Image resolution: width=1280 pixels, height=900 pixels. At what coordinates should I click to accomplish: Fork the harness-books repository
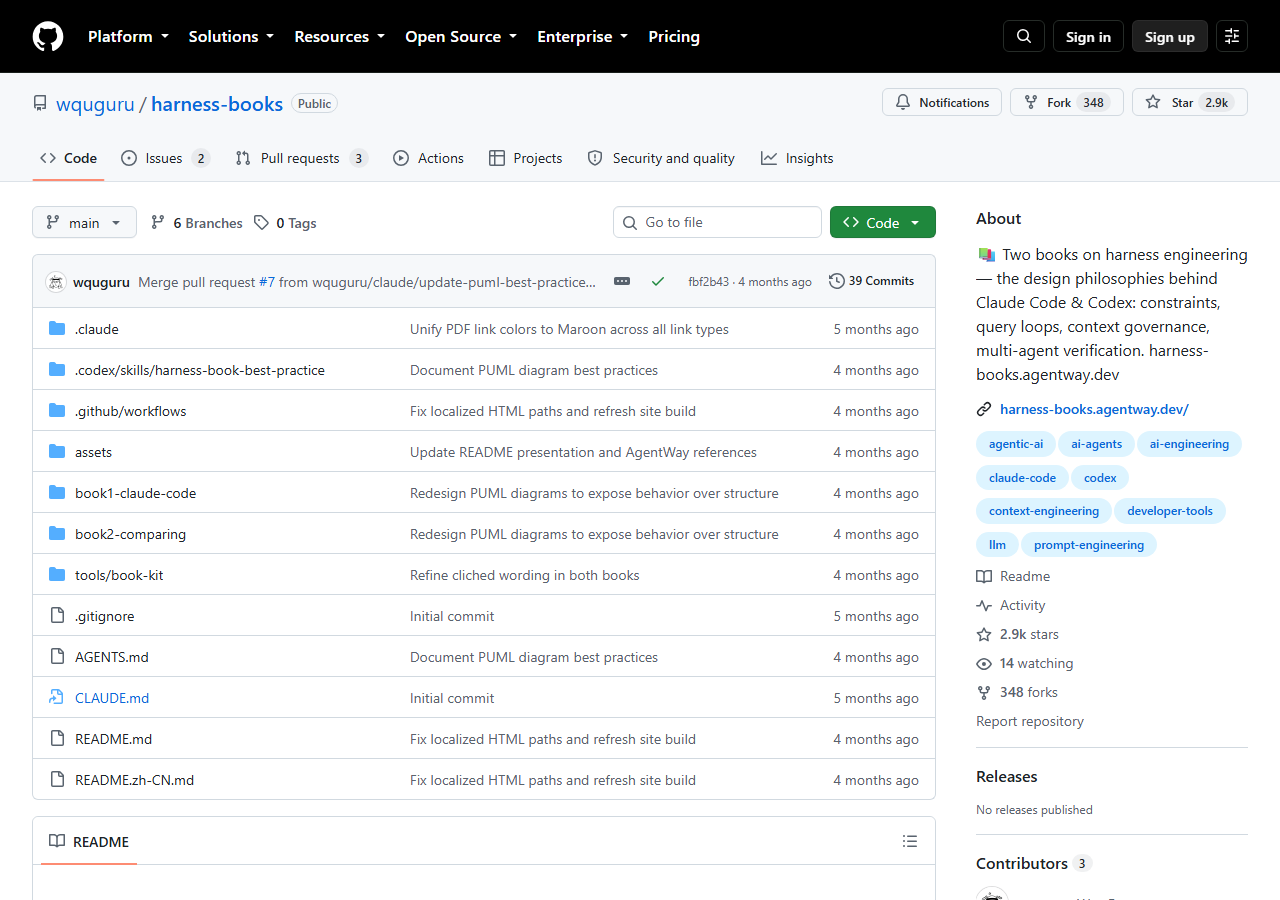pos(1067,102)
